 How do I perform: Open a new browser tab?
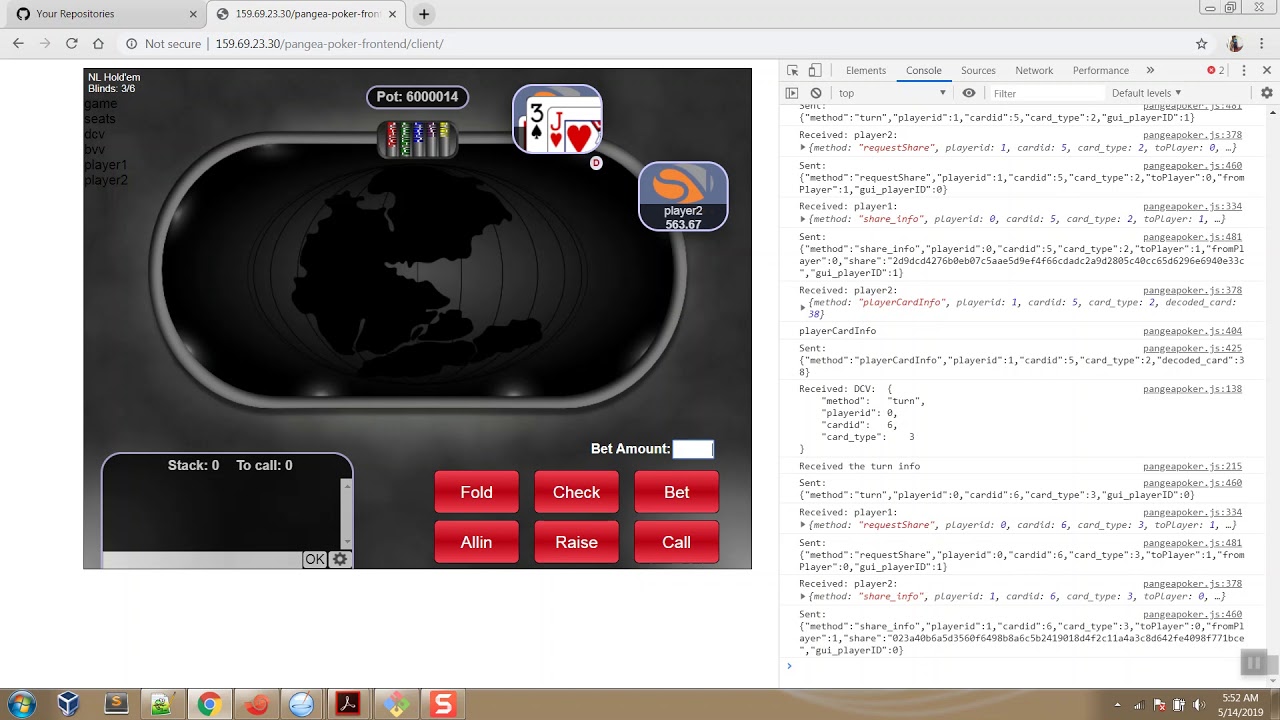point(424,14)
